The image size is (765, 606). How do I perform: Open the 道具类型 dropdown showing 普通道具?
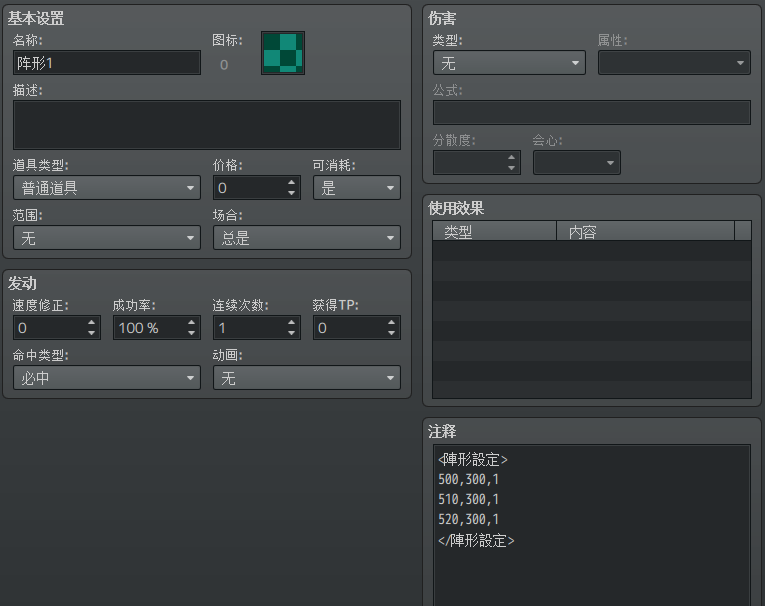107,188
